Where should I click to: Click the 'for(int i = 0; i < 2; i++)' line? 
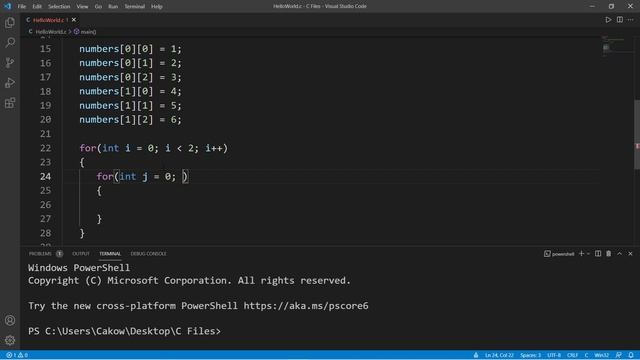click(x=153, y=148)
